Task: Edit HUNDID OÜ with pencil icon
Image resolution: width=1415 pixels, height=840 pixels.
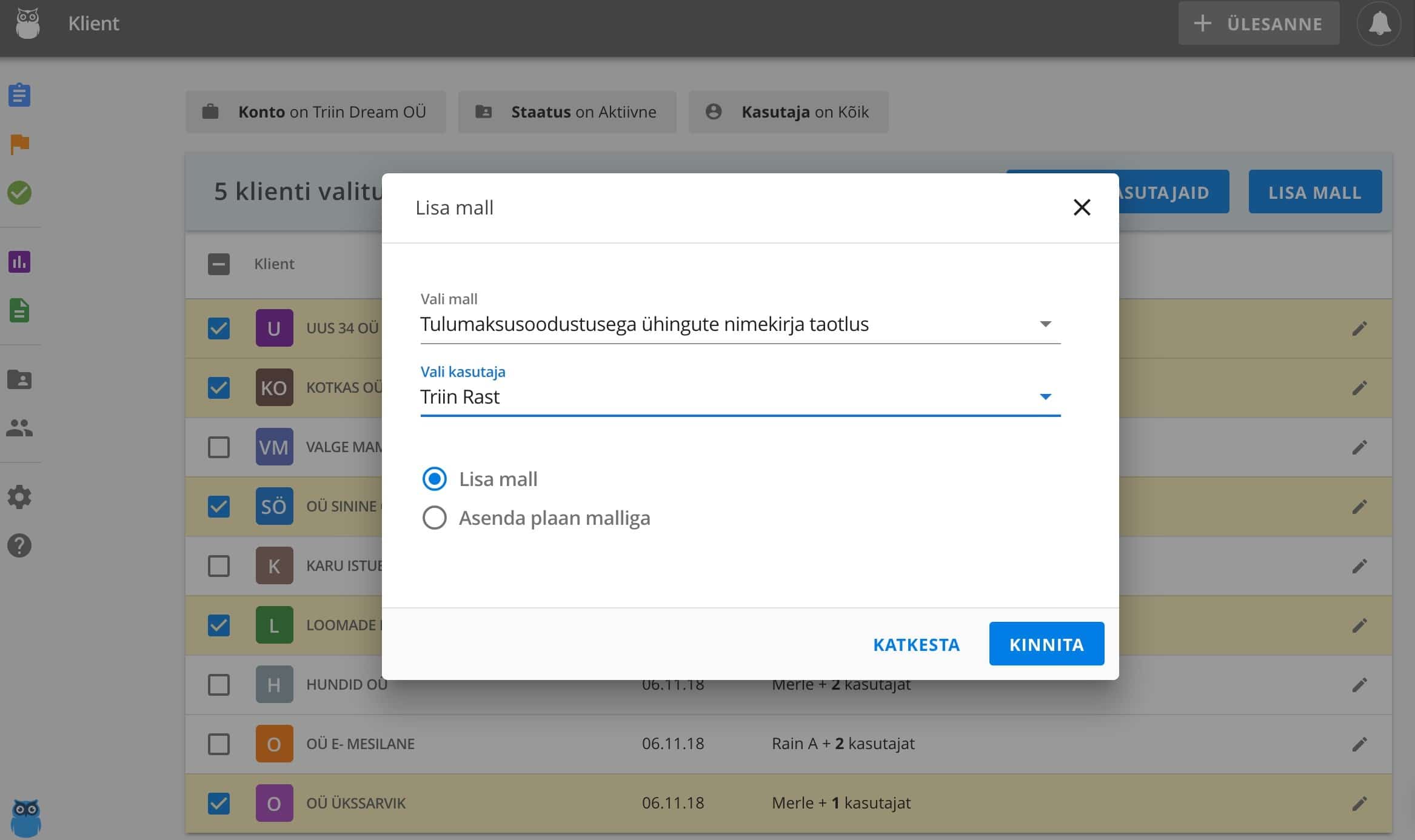Action: tap(1359, 685)
